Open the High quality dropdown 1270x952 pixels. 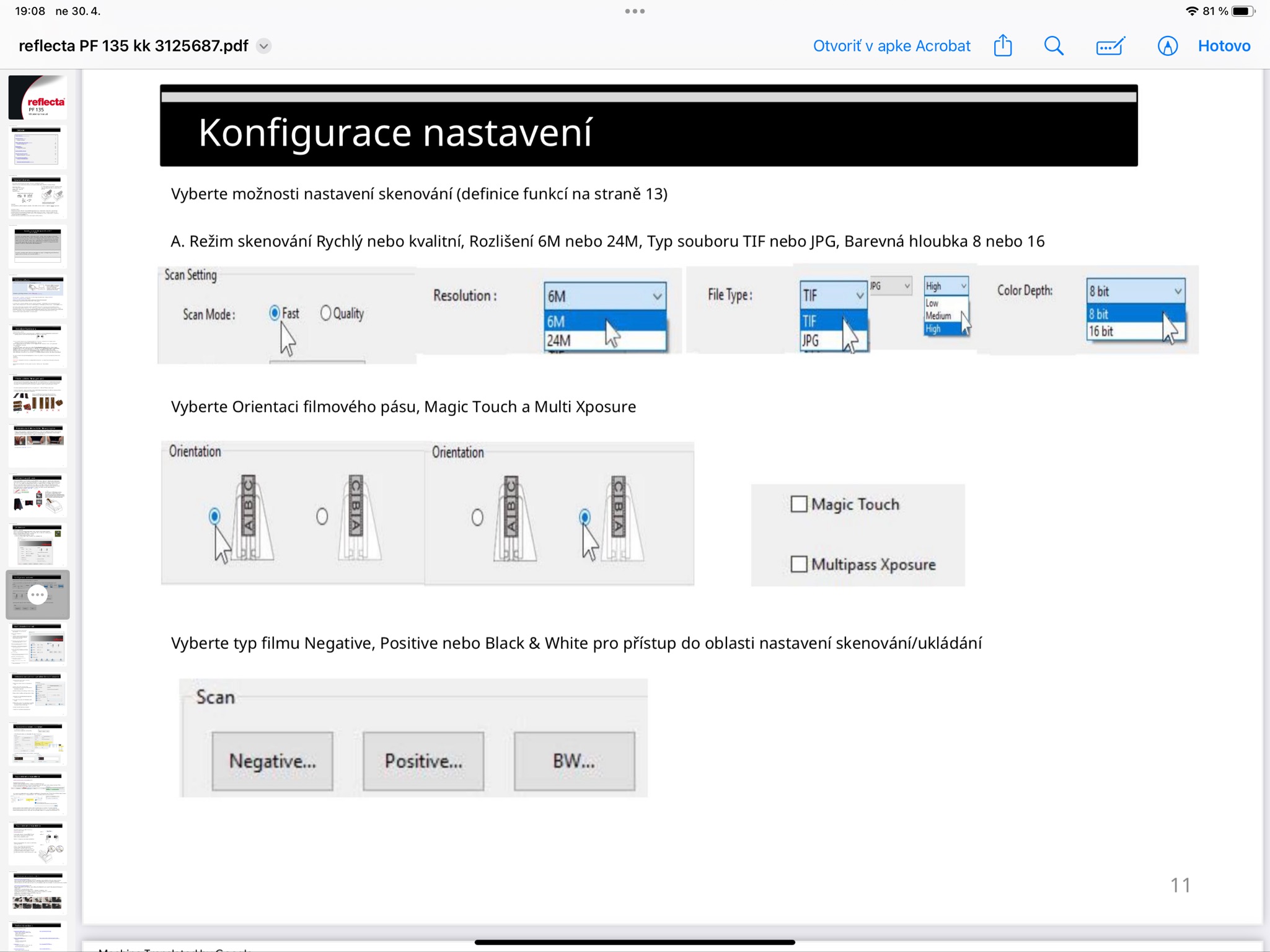click(x=946, y=286)
